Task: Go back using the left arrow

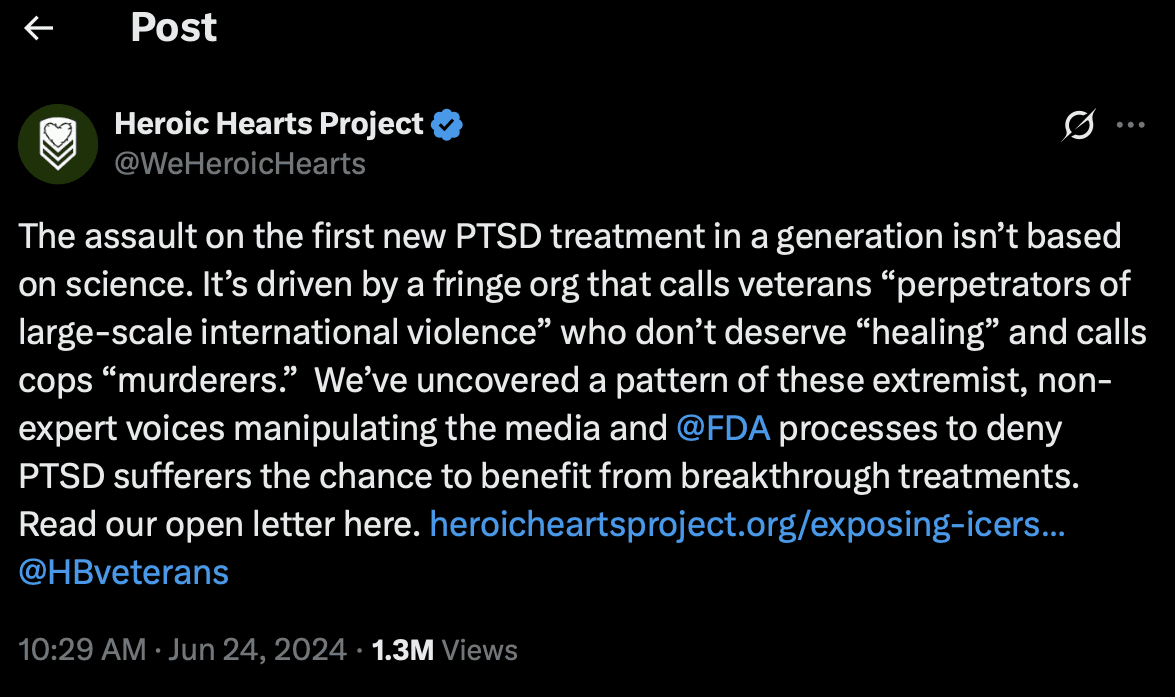Action: (x=39, y=29)
